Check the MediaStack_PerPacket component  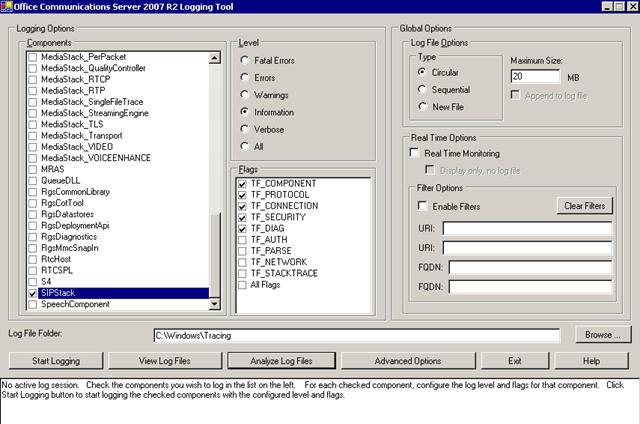33,57
